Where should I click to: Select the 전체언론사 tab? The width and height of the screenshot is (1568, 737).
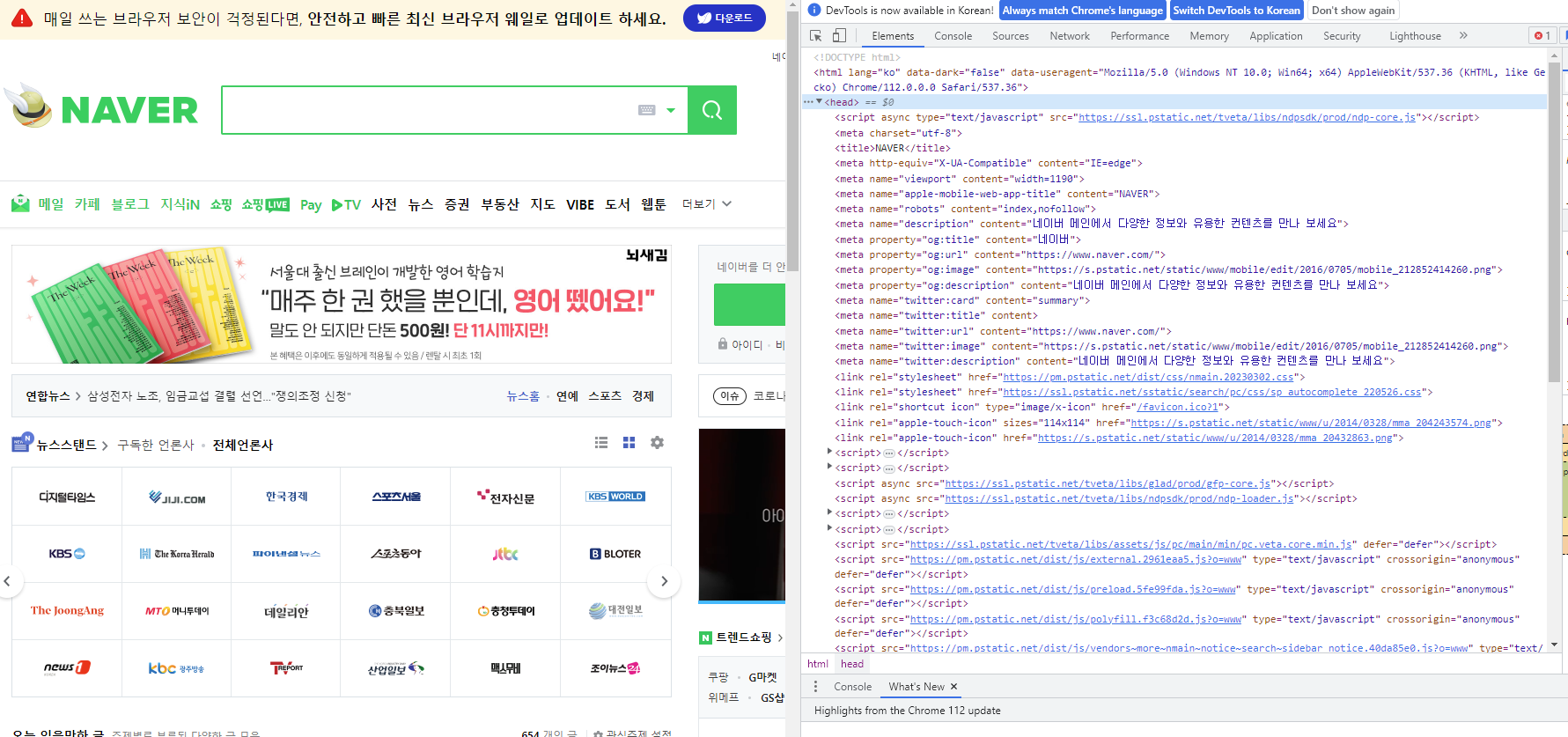pos(243,445)
